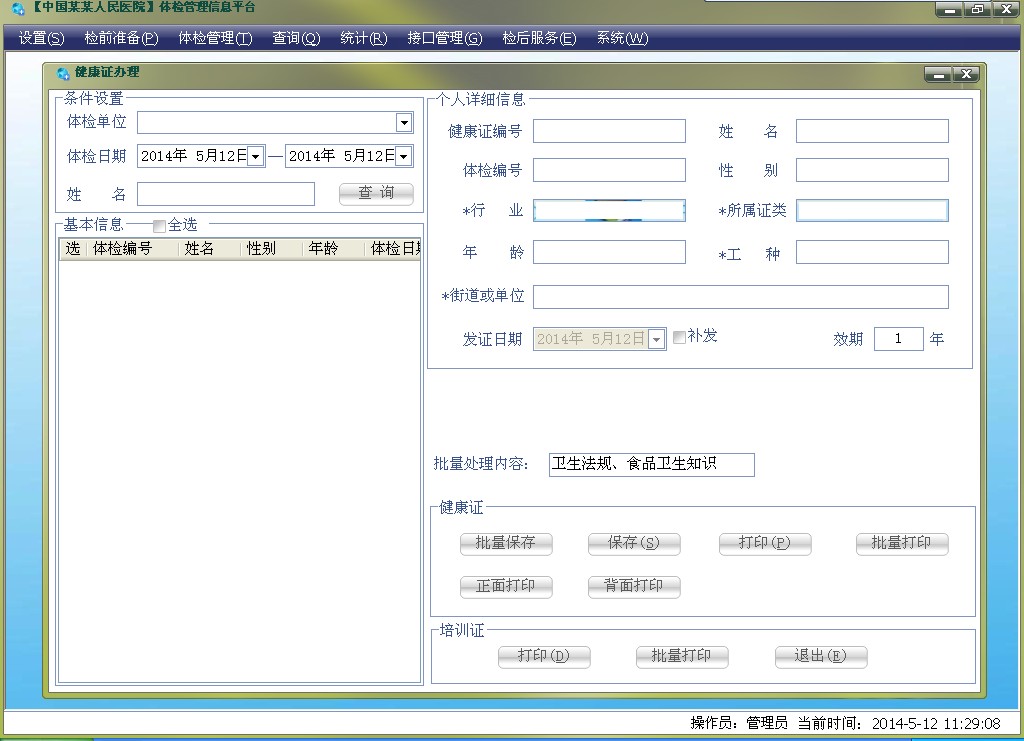Focus the 体检编号 input field
1024x741 pixels.
point(609,170)
